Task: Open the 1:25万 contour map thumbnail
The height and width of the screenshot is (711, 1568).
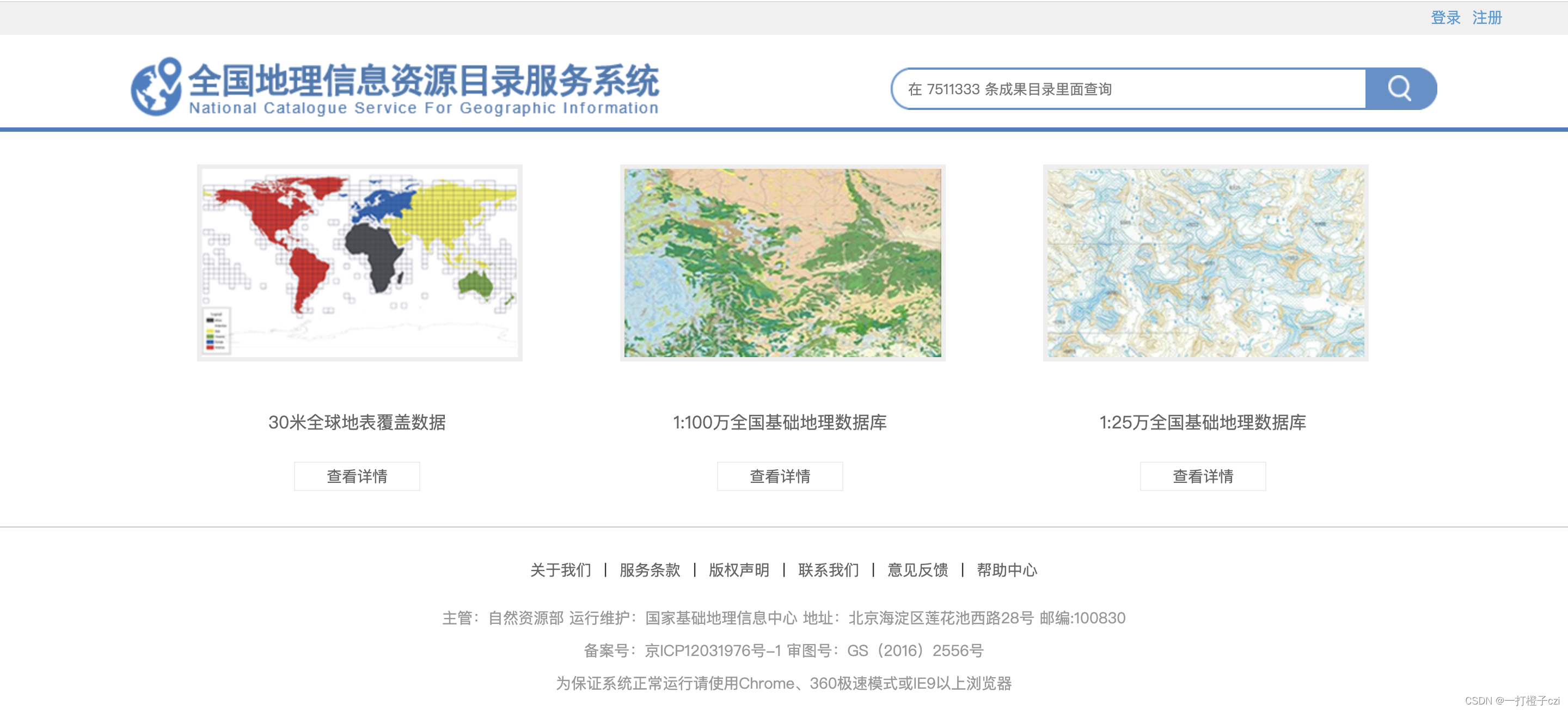Action: [x=1205, y=263]
